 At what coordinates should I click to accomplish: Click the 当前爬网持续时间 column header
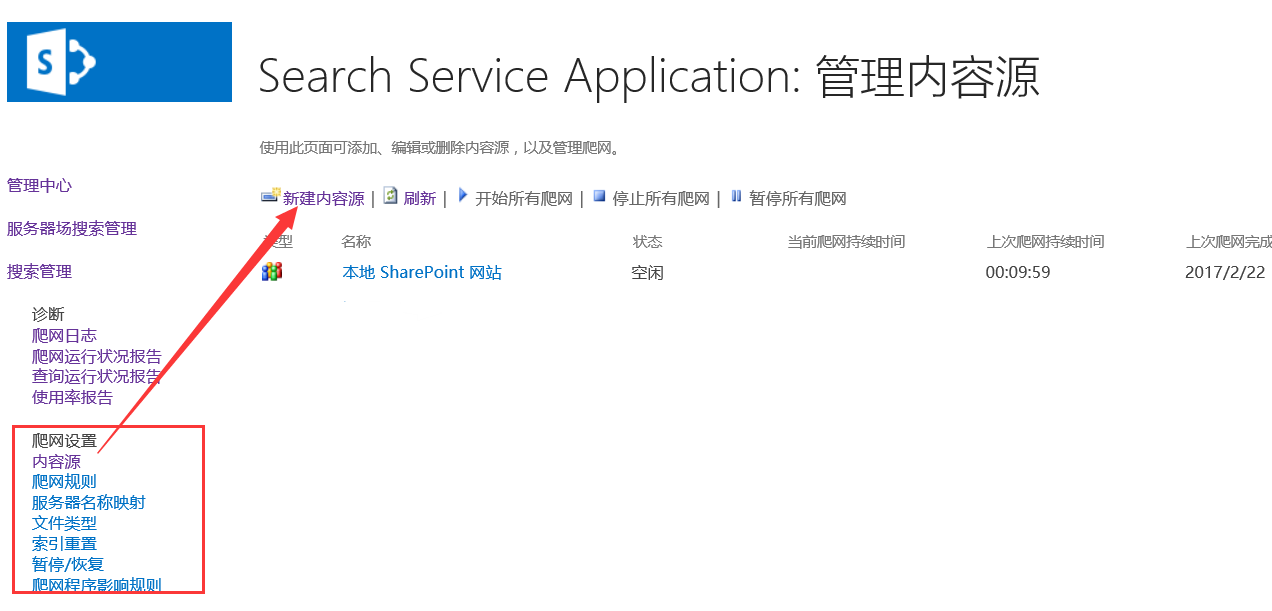846,241
